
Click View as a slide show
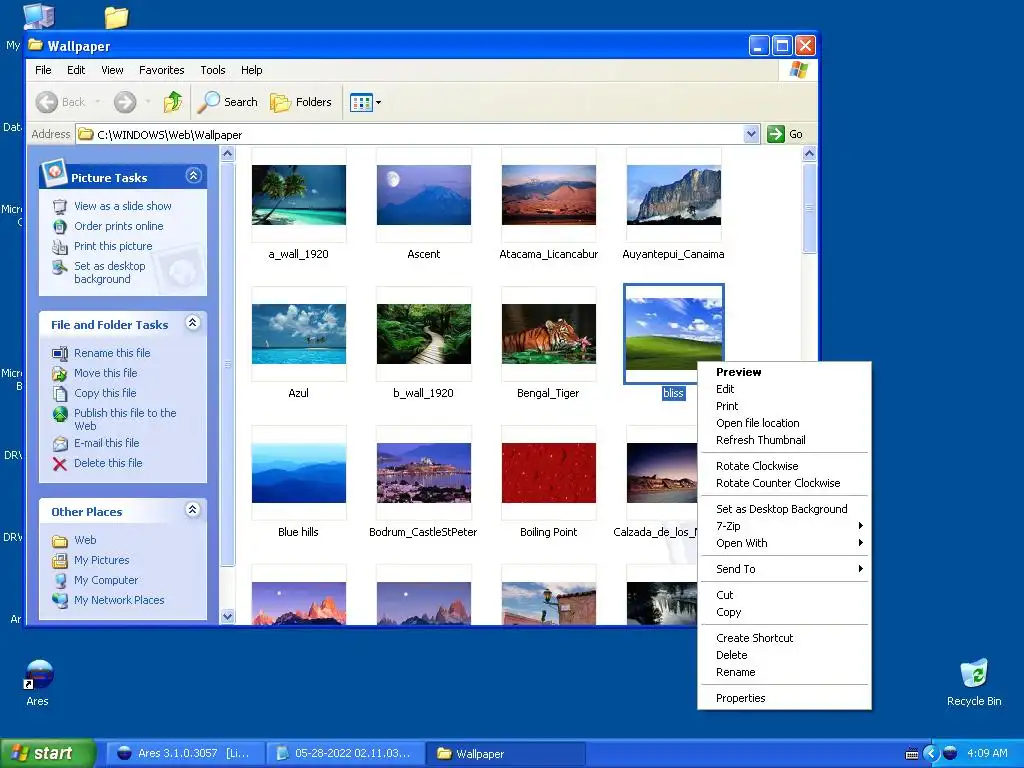(123, 206)
